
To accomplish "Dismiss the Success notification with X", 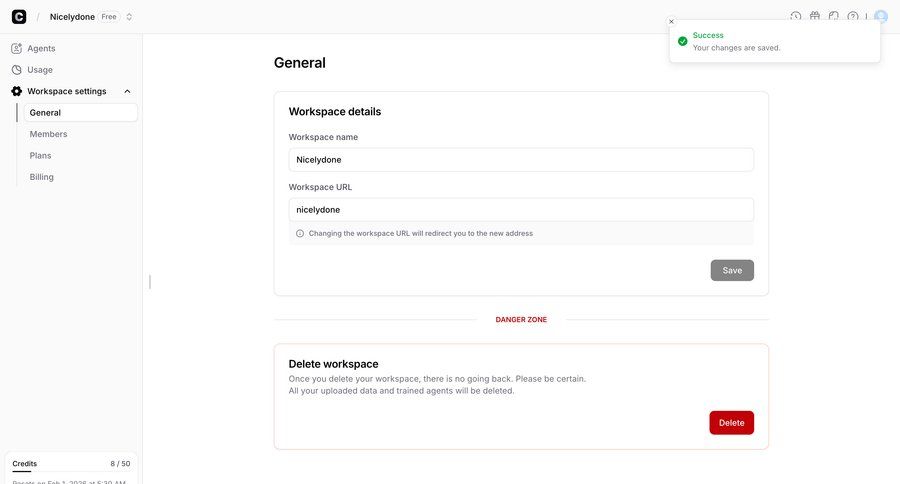I will (x=671, y=22).
